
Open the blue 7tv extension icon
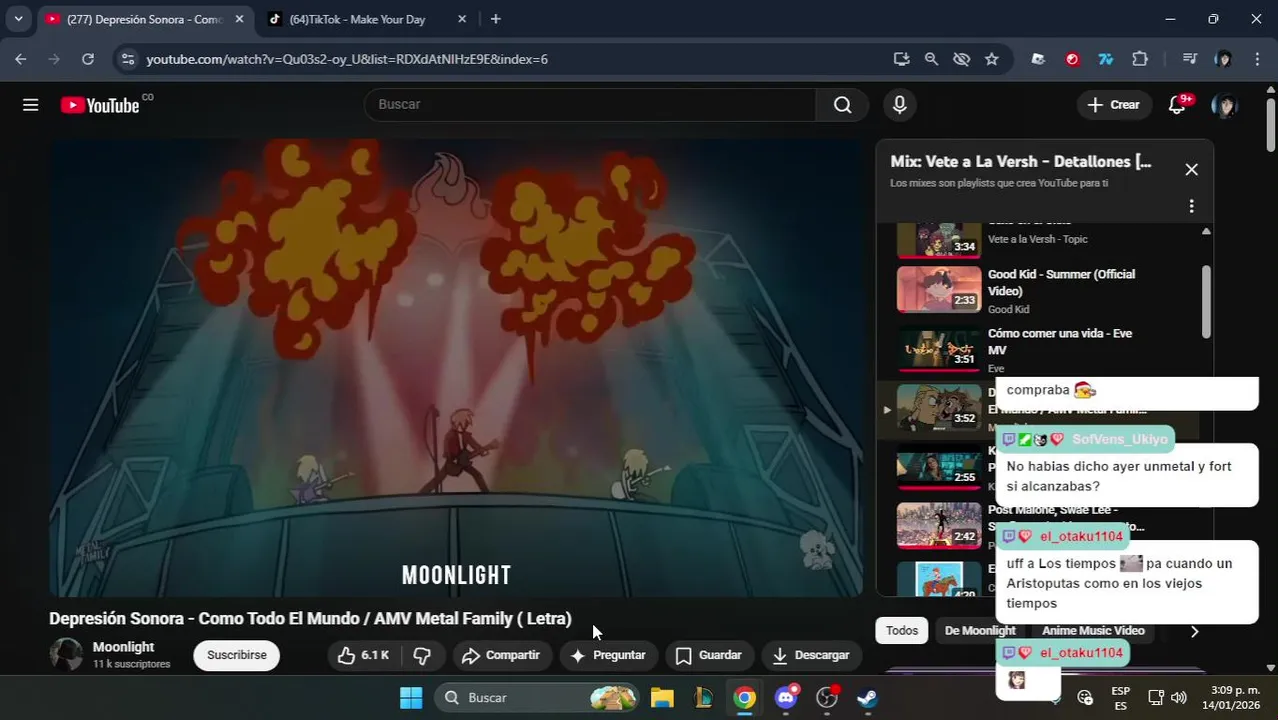point(1106,59)
